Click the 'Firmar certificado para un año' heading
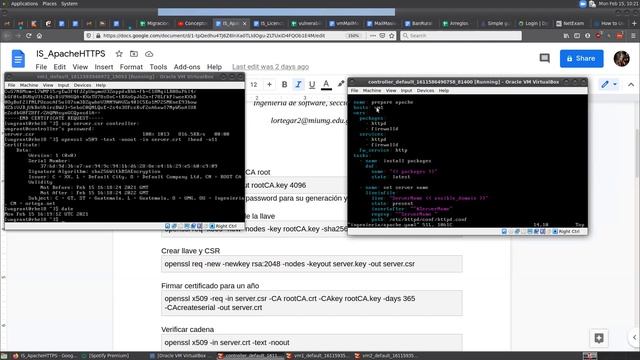 [210, 286]
